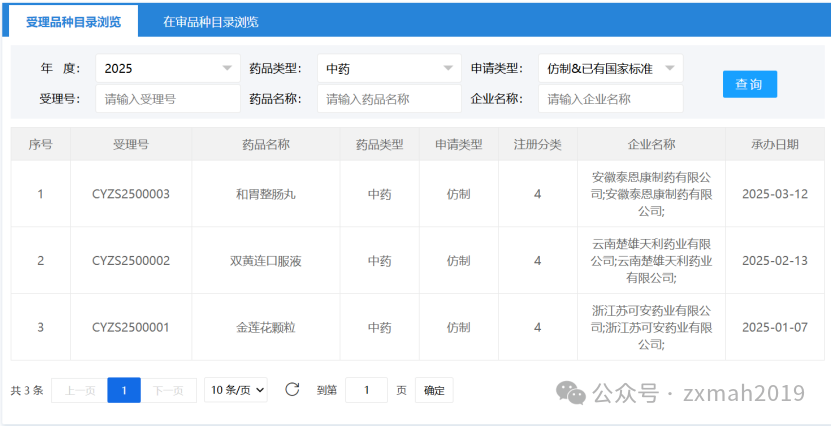831x426 pixels.
Task: Click 注册分类 4 in the 金莲花颗粒 row
Action: coord(538,327)
